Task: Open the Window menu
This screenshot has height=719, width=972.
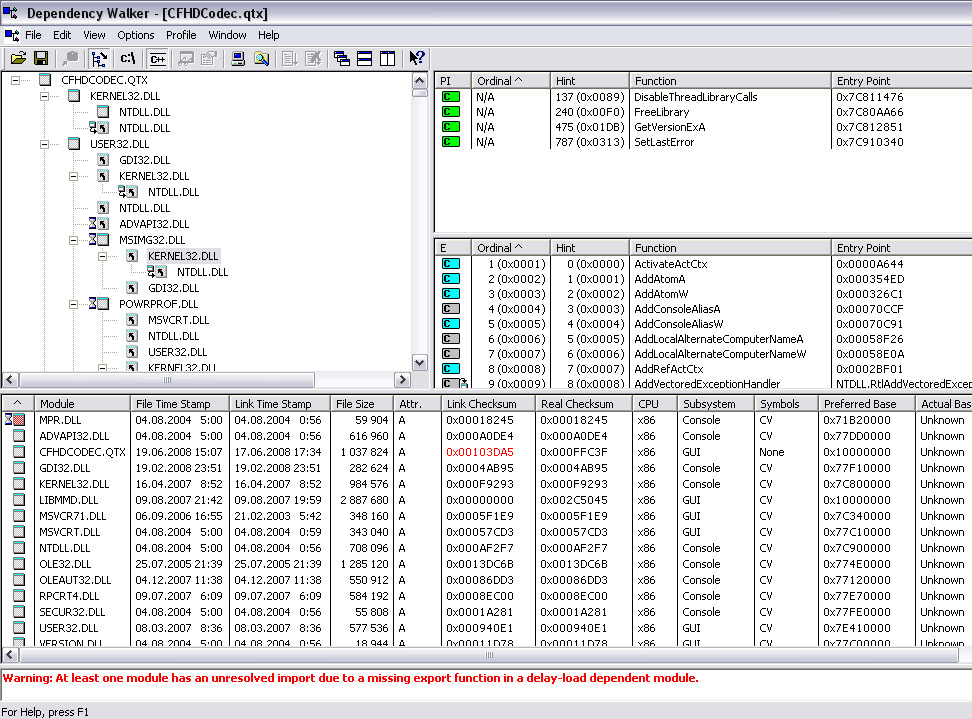Action: coord(228,35)
